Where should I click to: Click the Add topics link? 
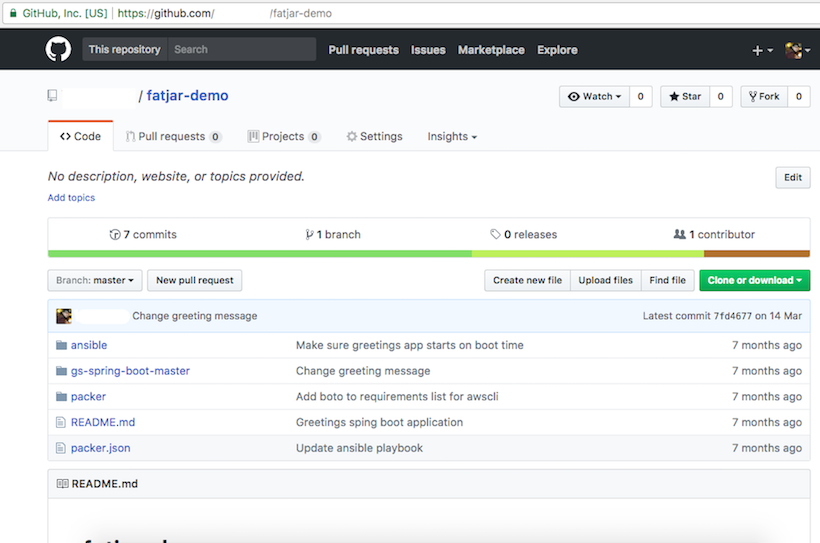[x=71, y=198]
